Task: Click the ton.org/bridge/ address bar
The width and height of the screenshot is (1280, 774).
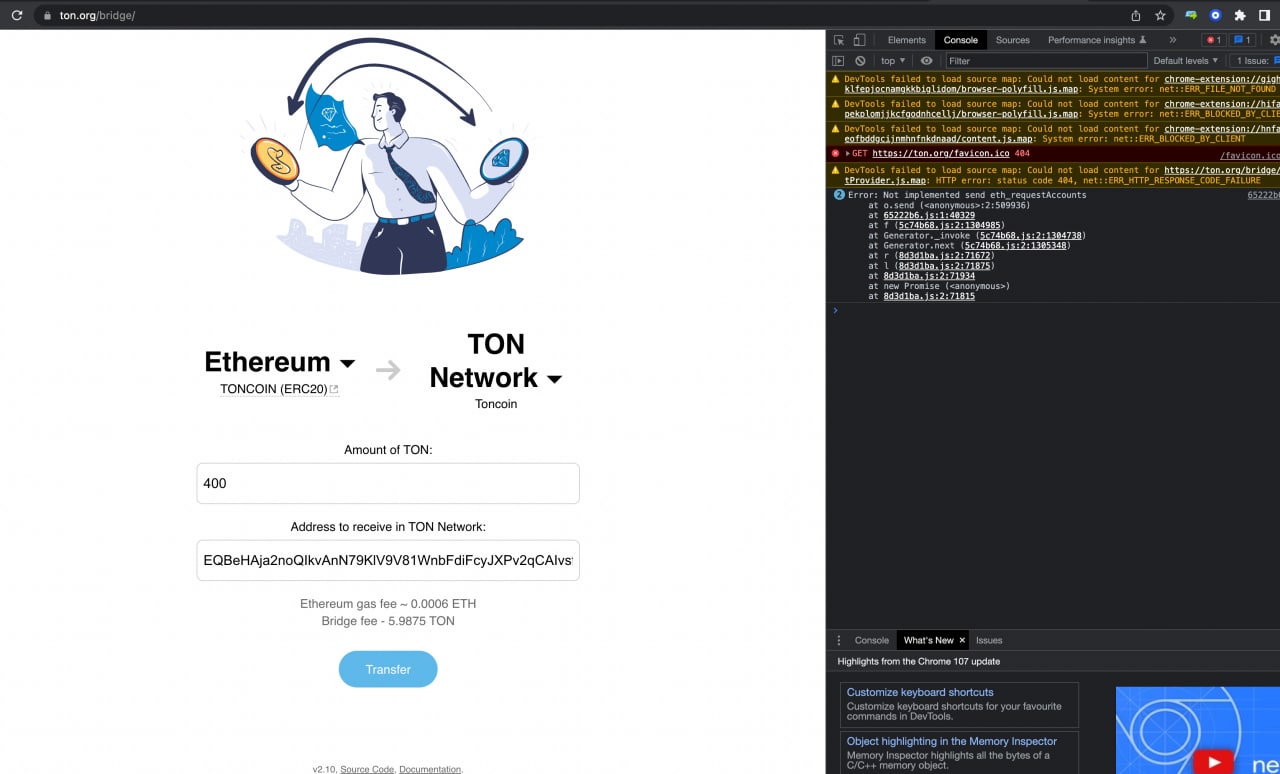Action: click(x=97, y=16)
